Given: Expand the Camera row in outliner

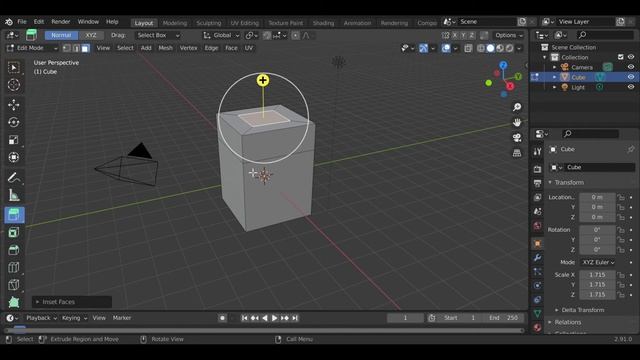Looking at the screenshot, I should tap(554, 67).
